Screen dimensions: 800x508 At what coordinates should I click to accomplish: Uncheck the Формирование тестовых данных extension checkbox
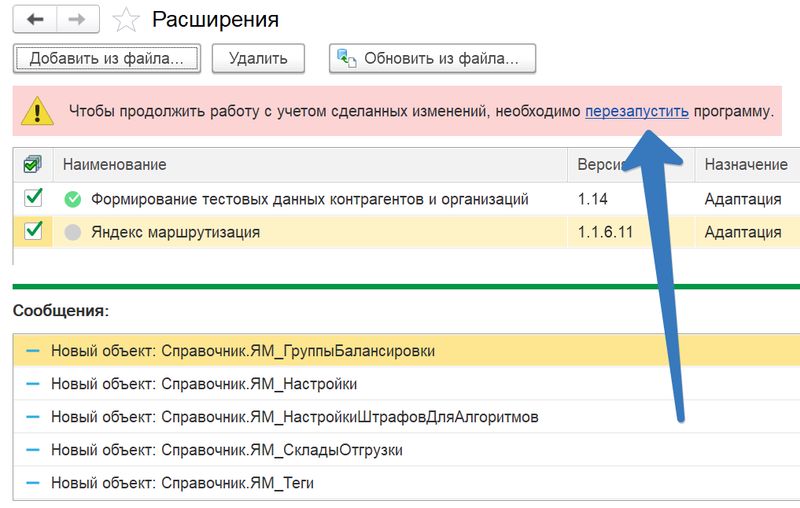[33, 198]
